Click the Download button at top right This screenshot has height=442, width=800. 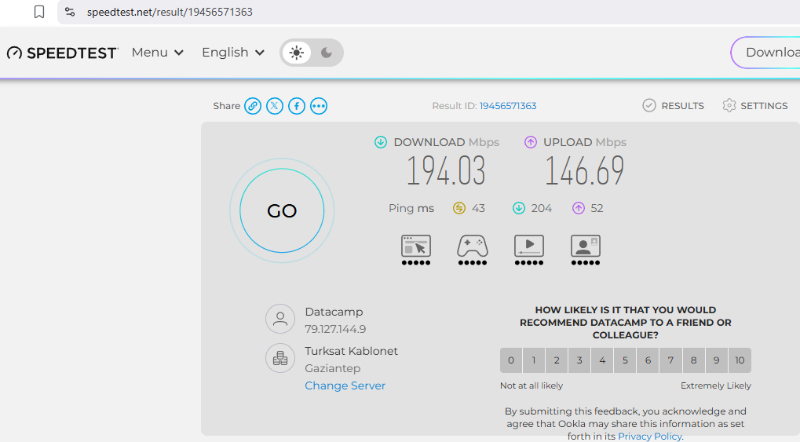pos(765,53)
